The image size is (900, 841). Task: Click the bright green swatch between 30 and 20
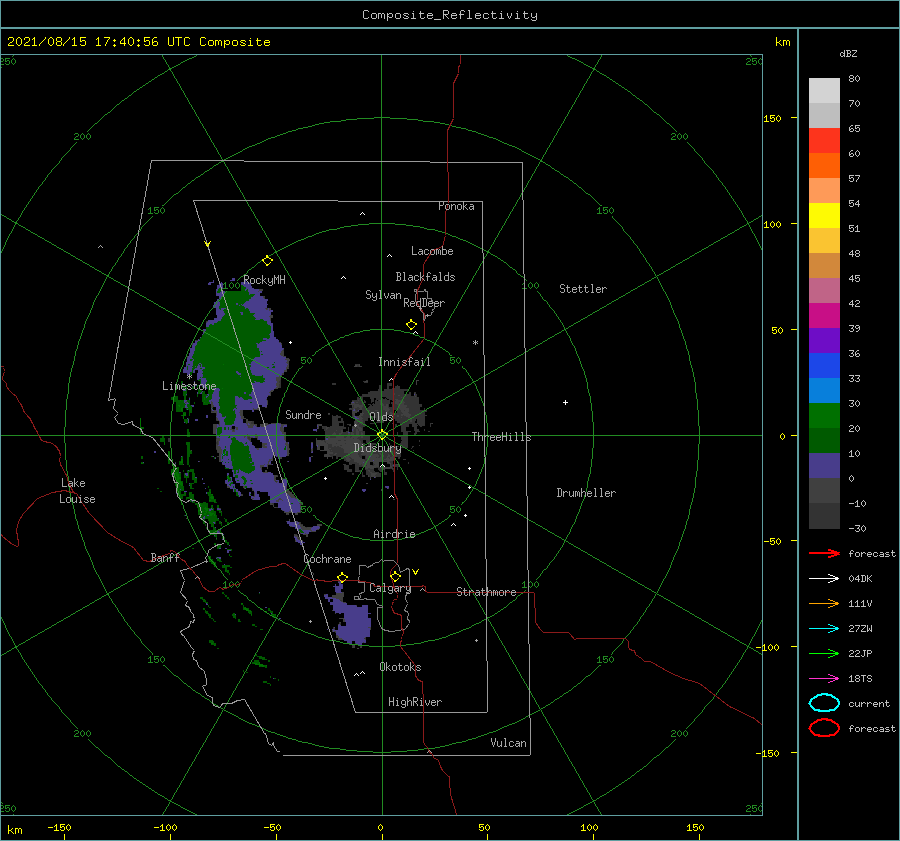(x=824, y=415)
